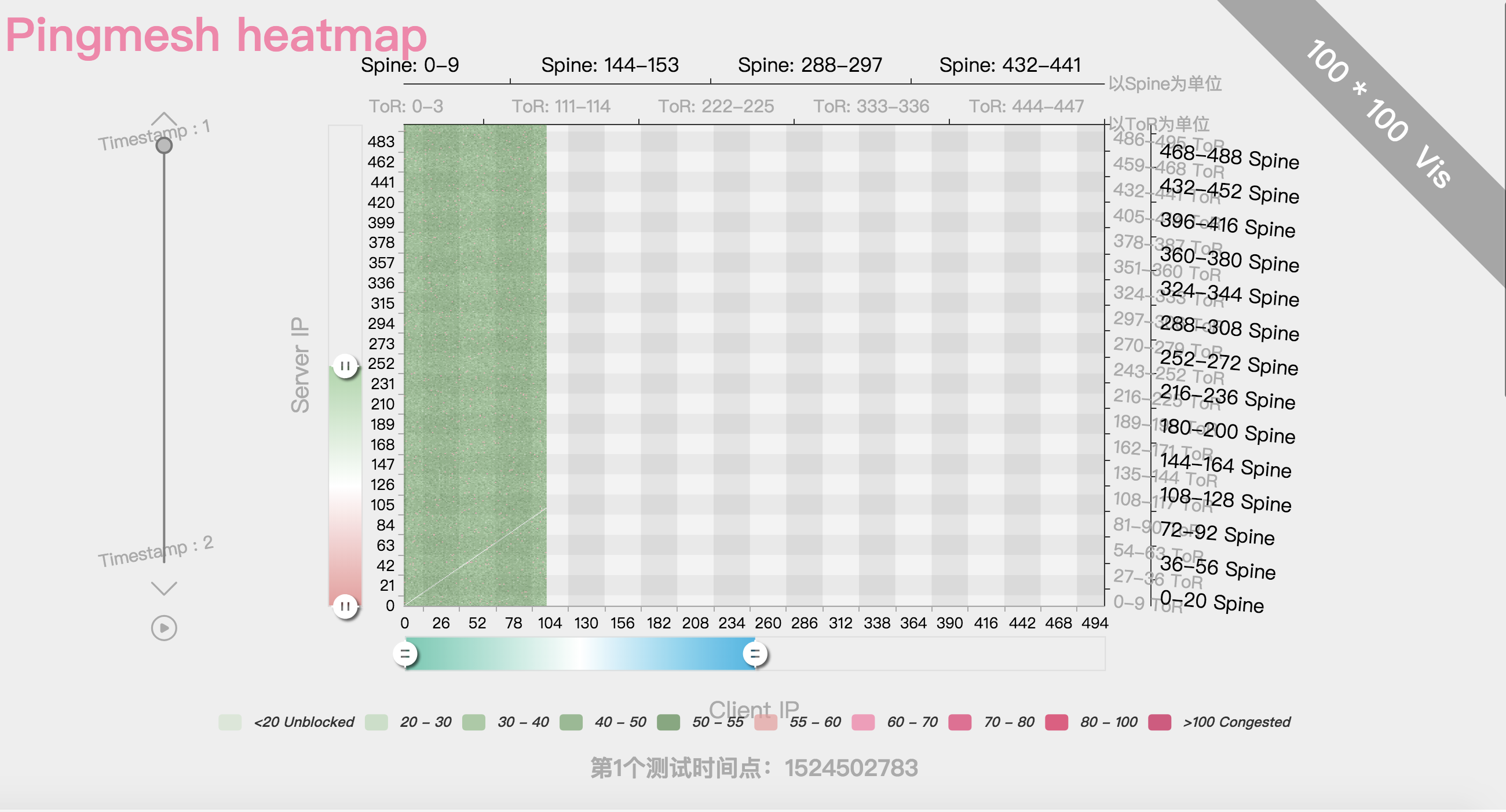The width and height of the screenshot is (1506, 812).
Task: Toggle the 40 – 50 legend swatch
Action: pyautogui.click(x=571, y=723)
